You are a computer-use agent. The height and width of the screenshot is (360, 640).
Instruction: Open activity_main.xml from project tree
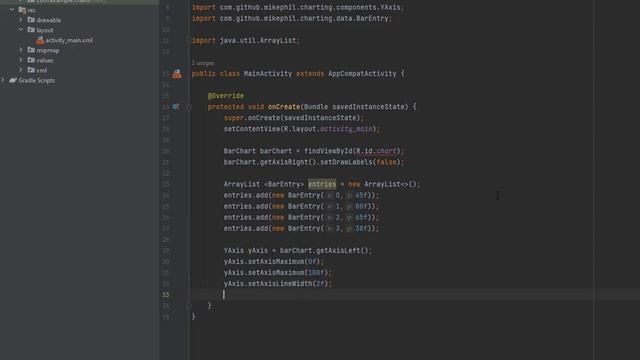tap(69, 40)
